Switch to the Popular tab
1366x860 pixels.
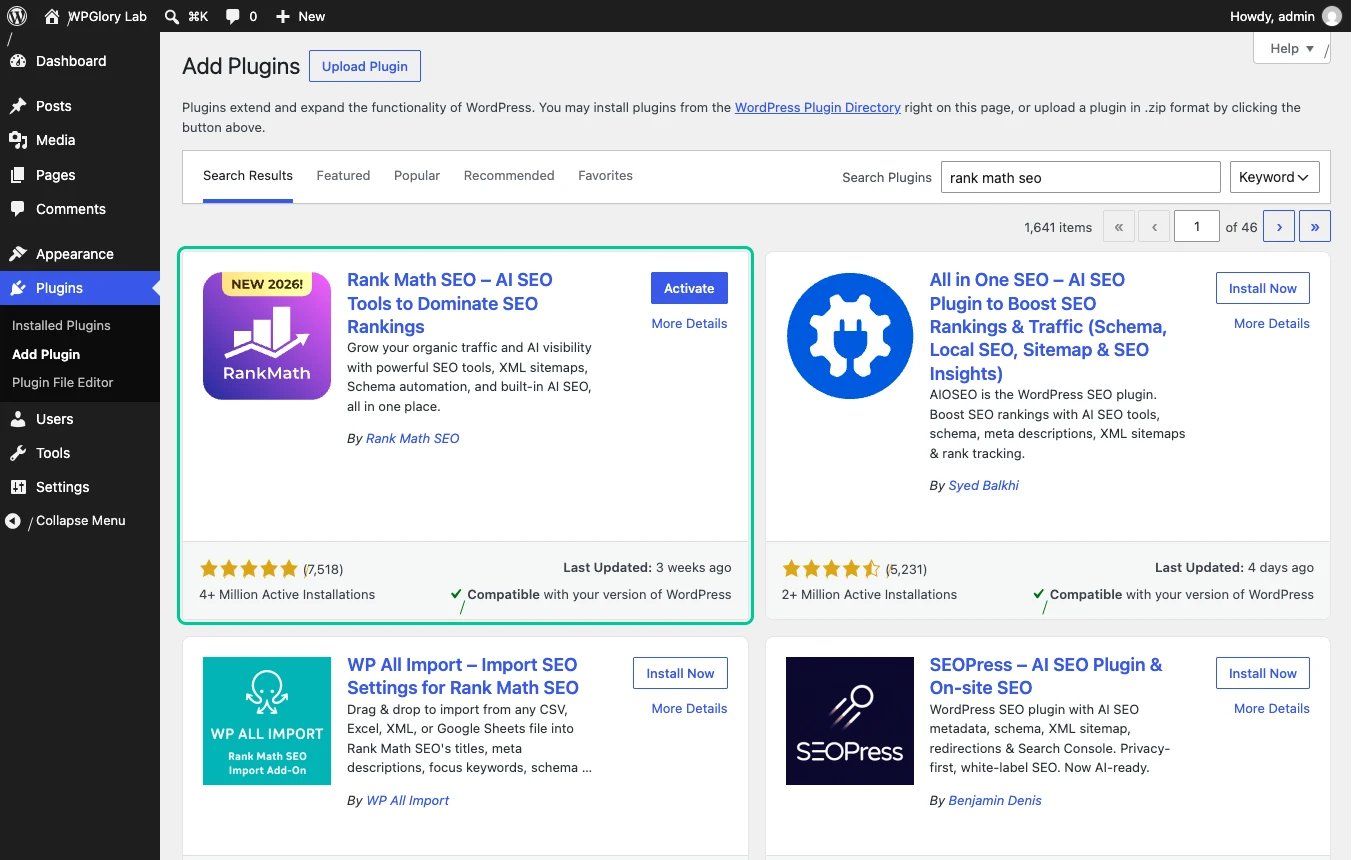coord(417,176)
